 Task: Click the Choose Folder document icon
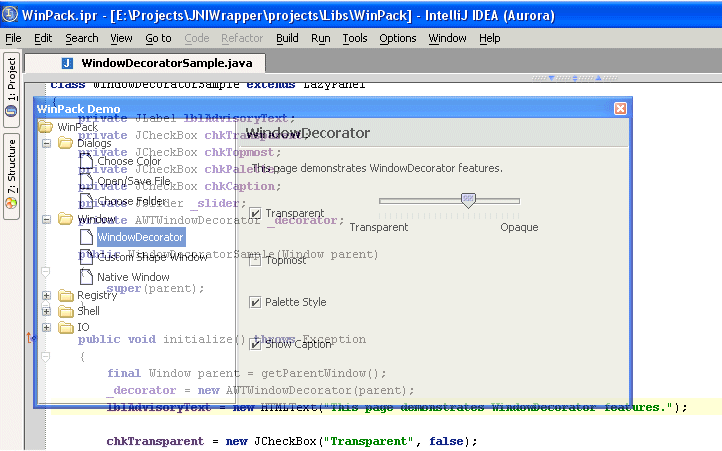(x=86, y=201)
